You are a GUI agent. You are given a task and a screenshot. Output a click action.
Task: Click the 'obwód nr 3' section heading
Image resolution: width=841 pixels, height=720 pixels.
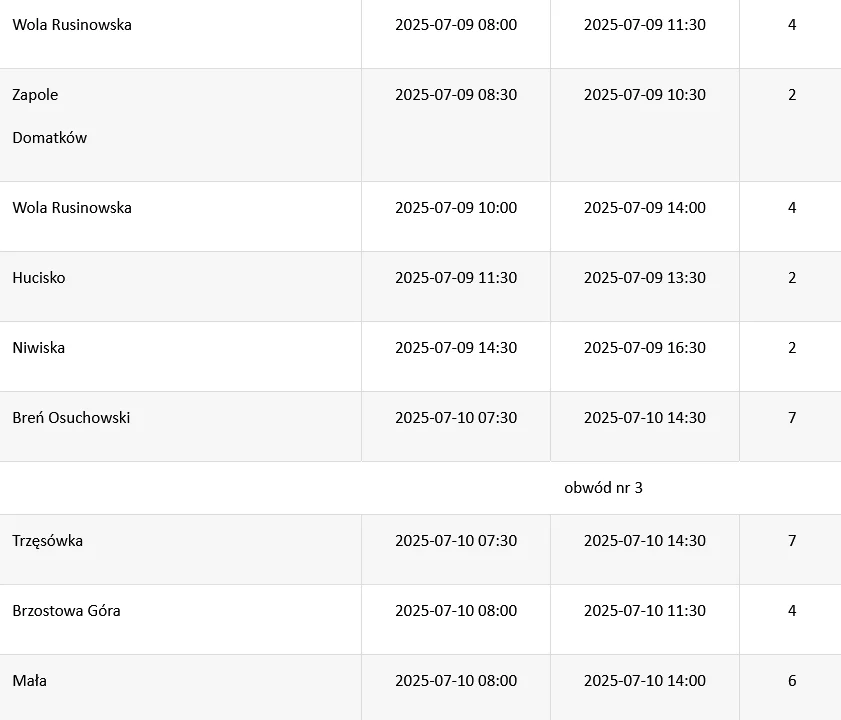click(x=603, y=488)
